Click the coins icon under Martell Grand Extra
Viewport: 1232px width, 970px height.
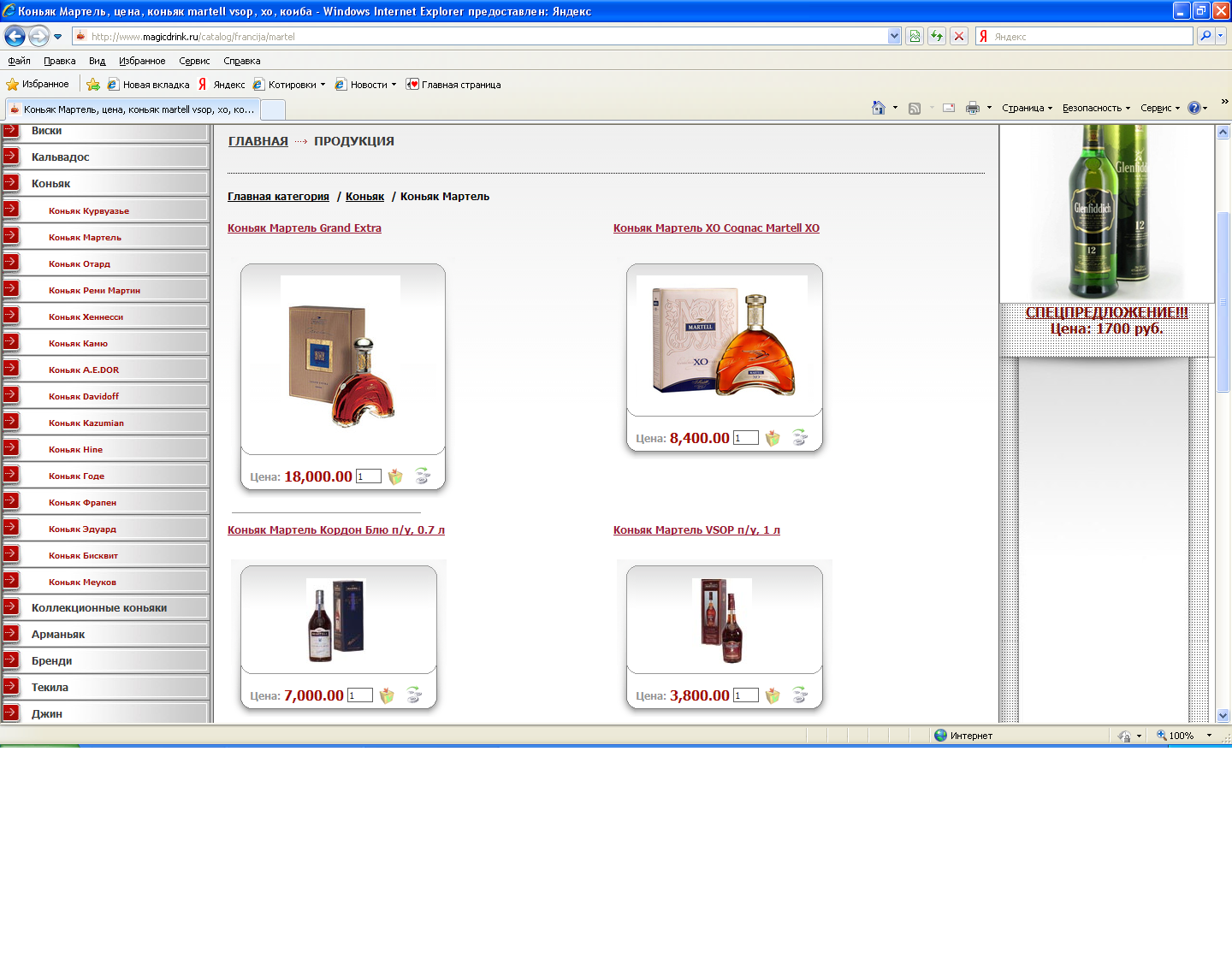coord(422,476)
